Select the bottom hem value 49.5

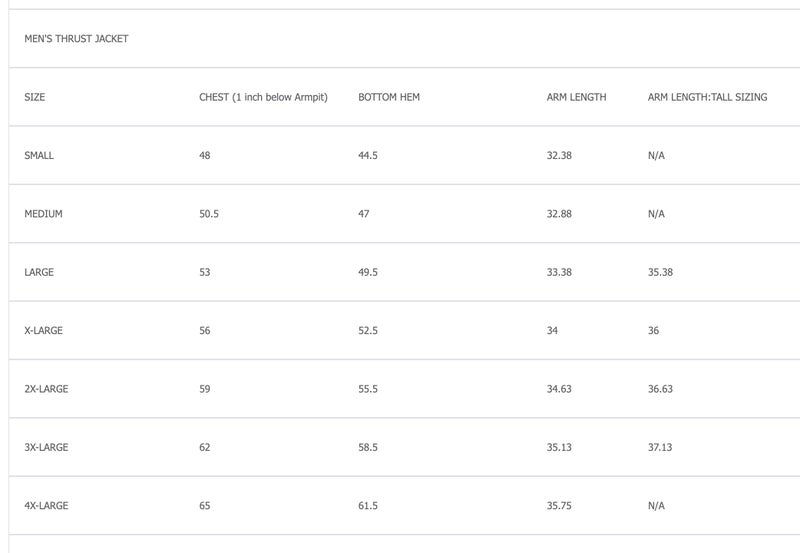[368, 272]
